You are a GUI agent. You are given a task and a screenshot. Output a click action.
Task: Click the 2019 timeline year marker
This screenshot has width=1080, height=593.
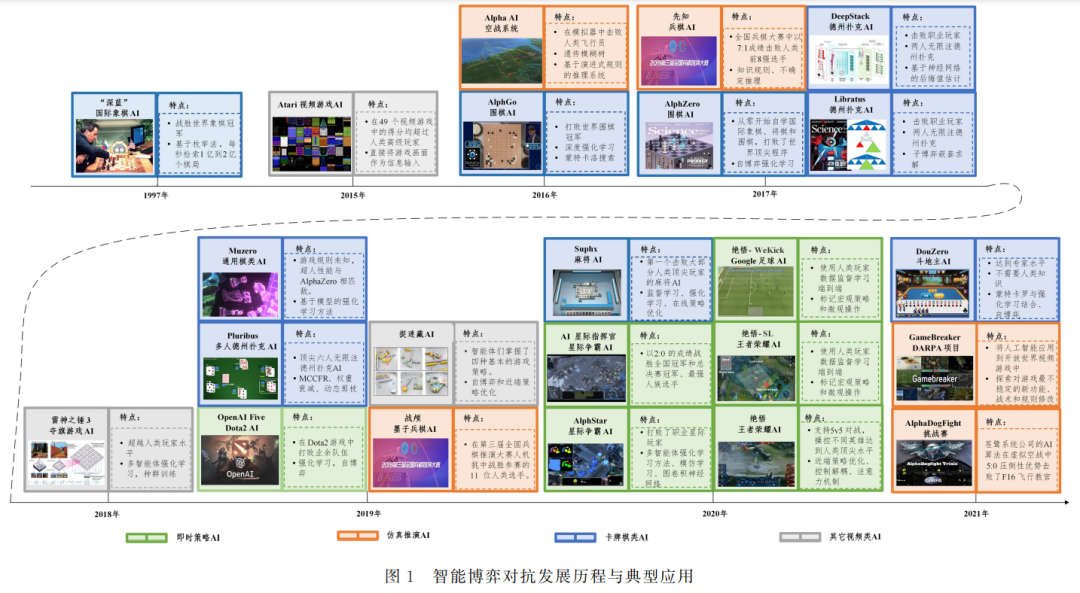[x=368, y=514]
